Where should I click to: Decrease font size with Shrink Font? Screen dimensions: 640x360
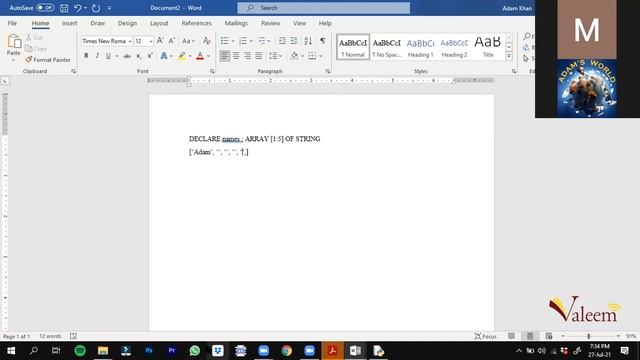172,41
